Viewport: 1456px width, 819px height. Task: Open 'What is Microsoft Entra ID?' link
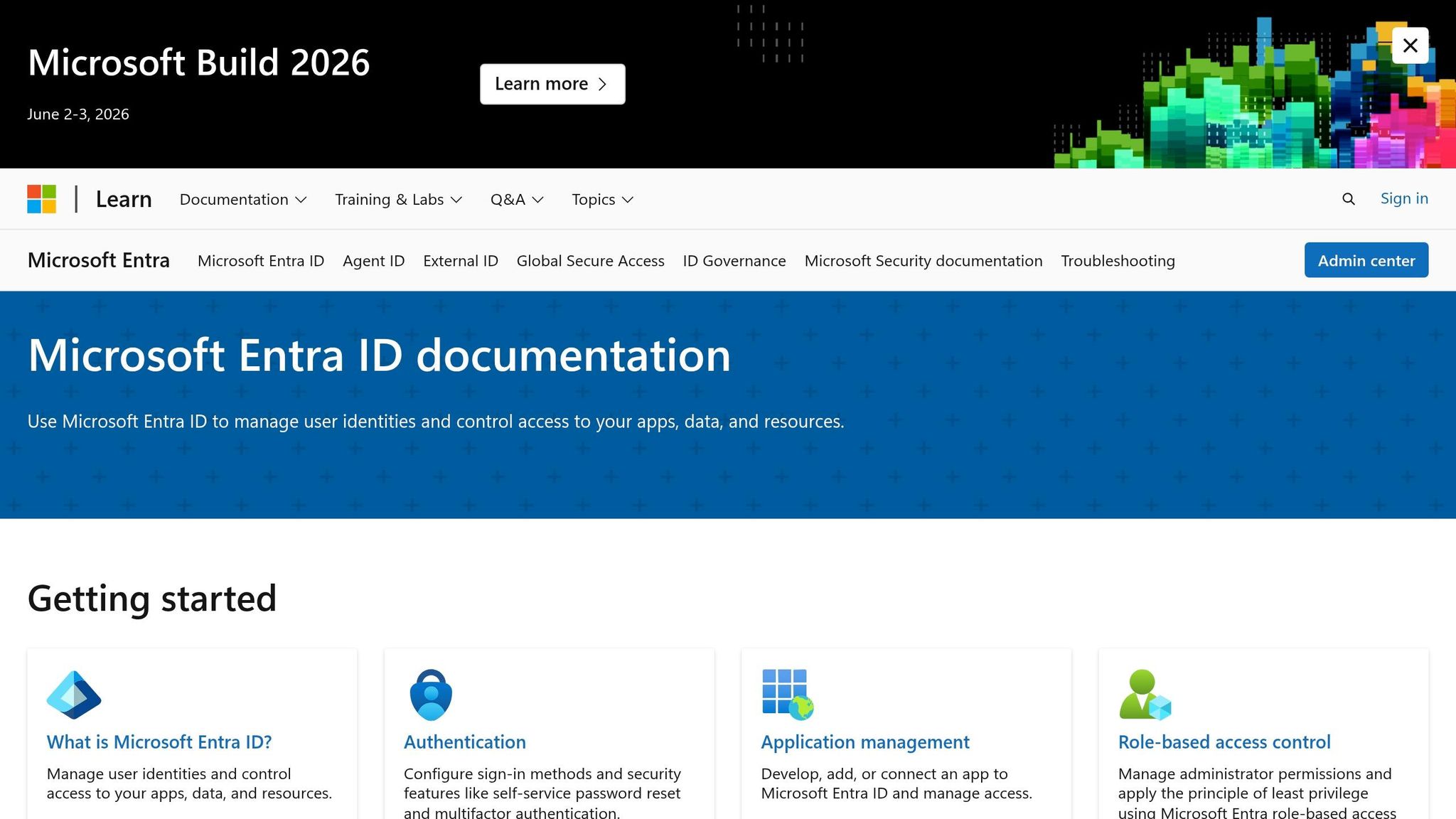point(159,742)
